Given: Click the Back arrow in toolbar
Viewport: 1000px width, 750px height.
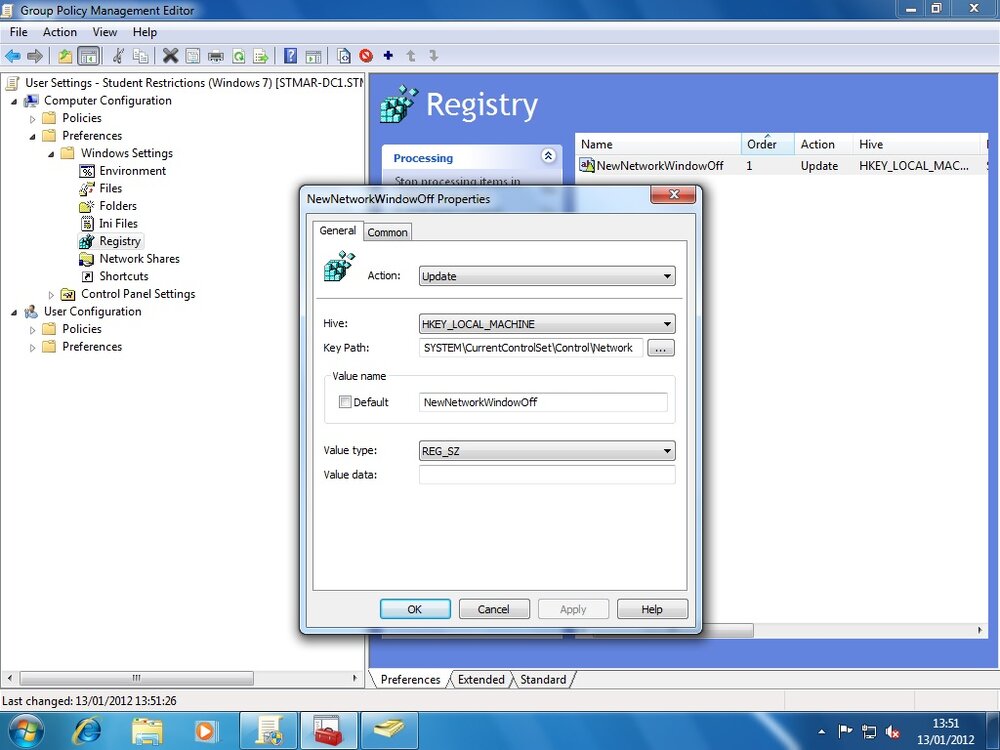Looking at the screenshot, I should pyautogui.click(x=12, y=56).
